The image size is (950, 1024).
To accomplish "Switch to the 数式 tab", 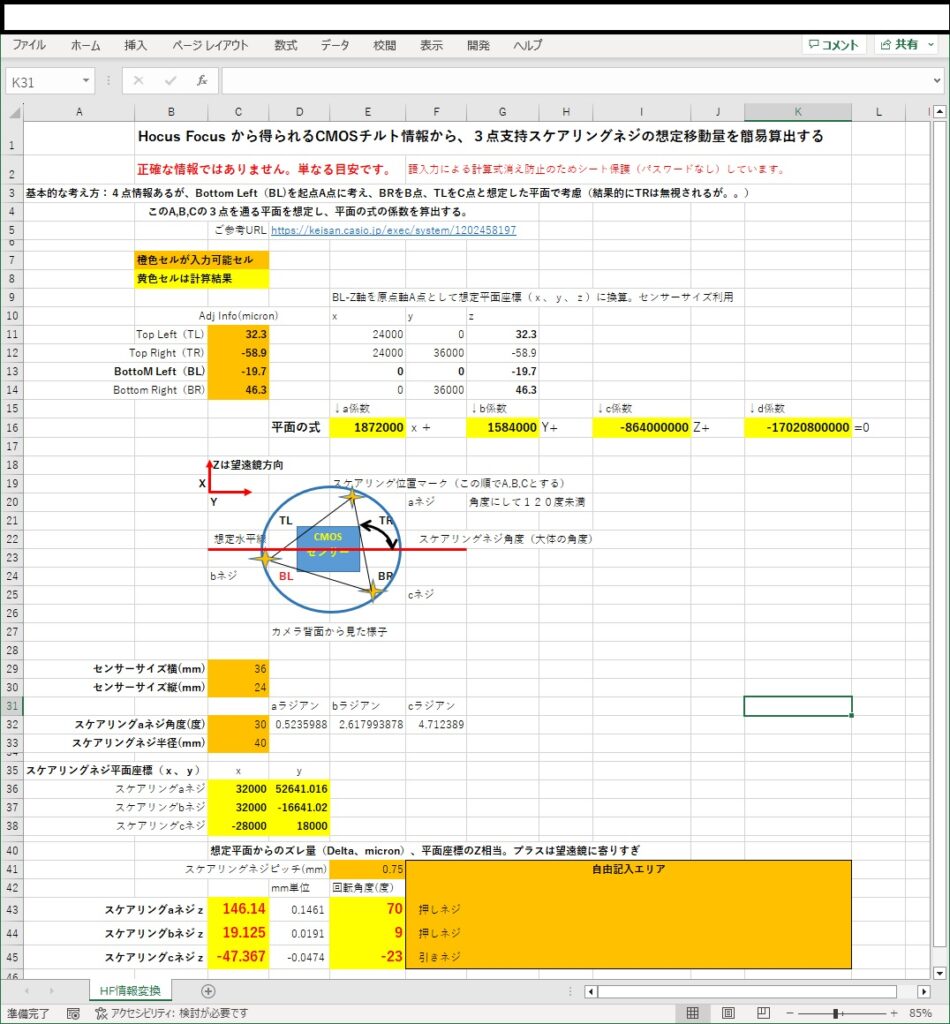I will pyautogui.click(x=286, y=45).
